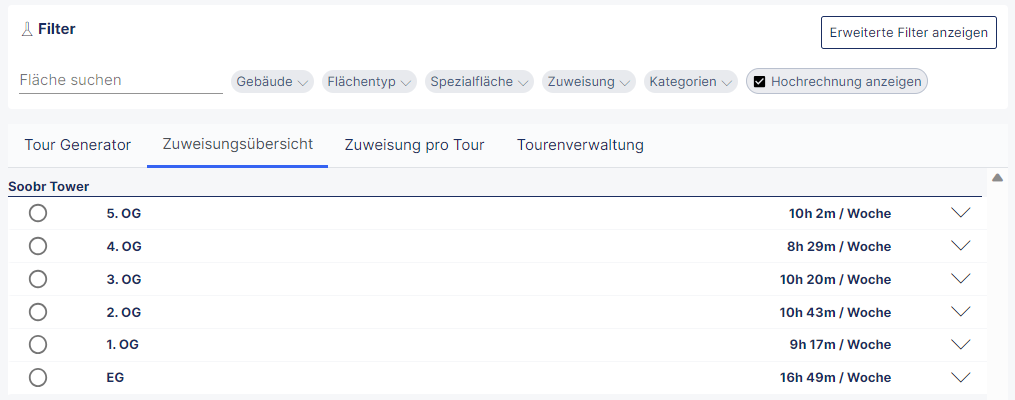The image size is (1015, 400).
Task: Open the Zuweisung pro Tour tab
Action: (x=414, y=145)
